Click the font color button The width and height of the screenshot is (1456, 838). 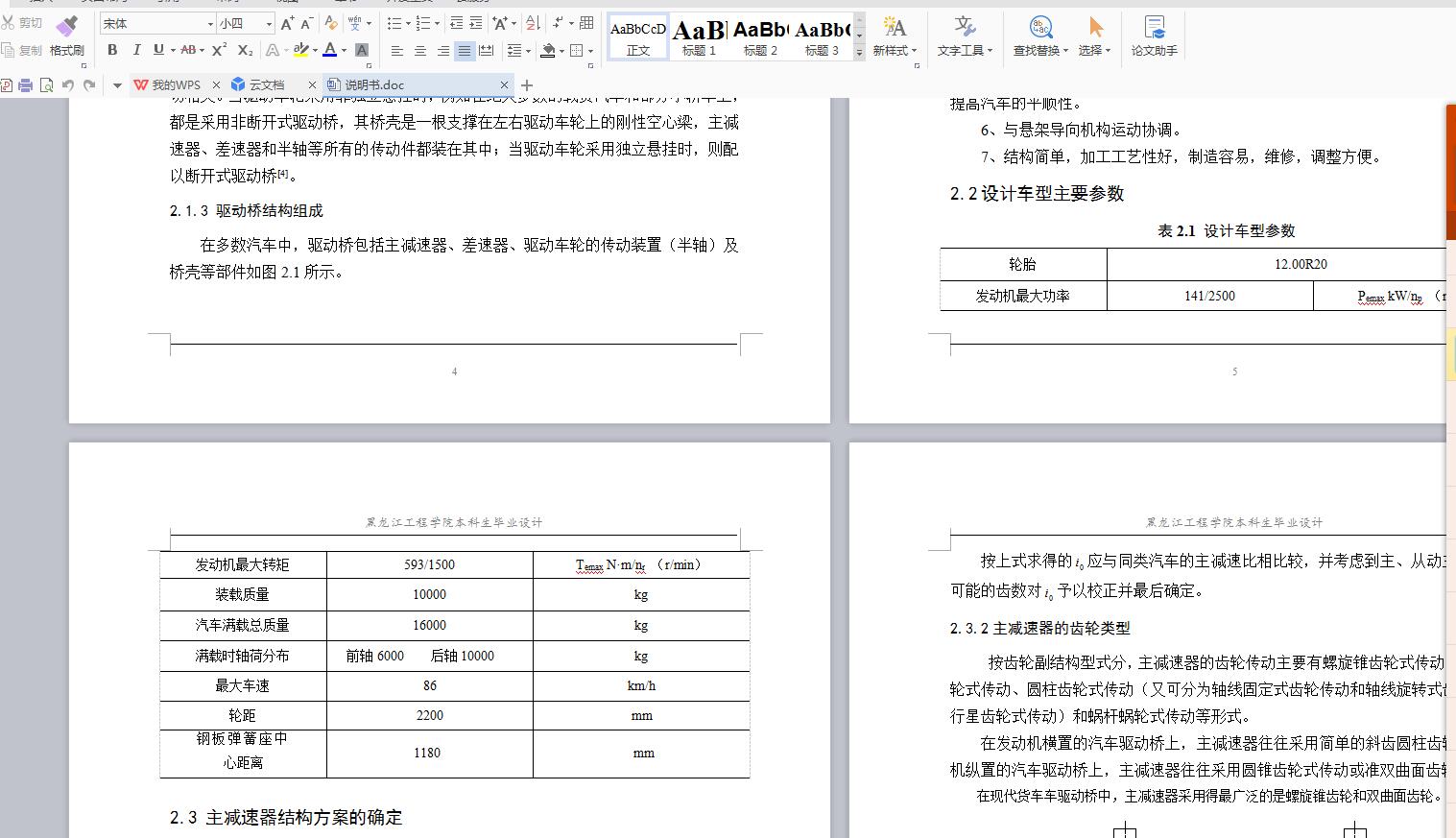(330, 50)
